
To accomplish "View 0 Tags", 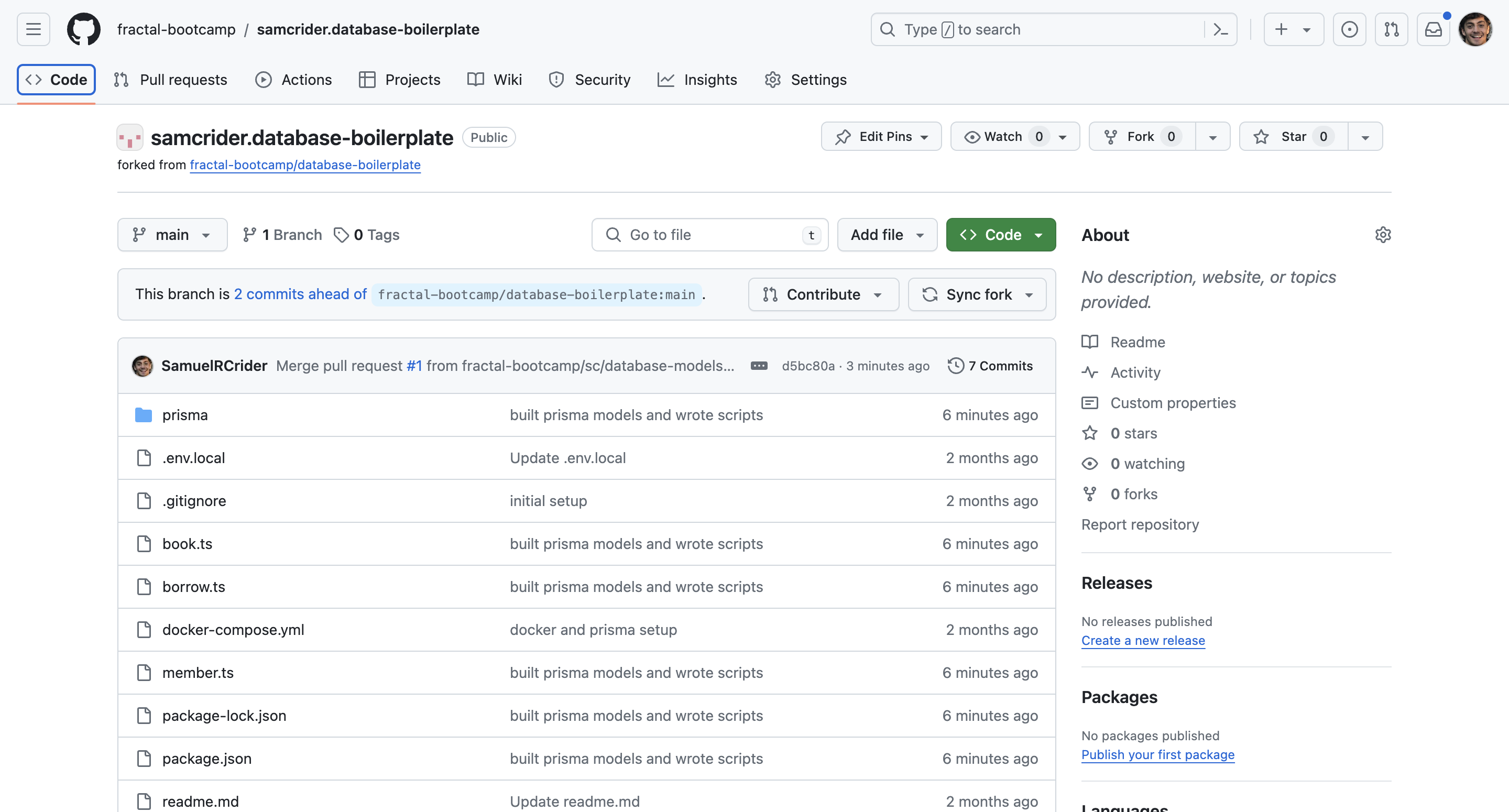I will tap(367, 235).
